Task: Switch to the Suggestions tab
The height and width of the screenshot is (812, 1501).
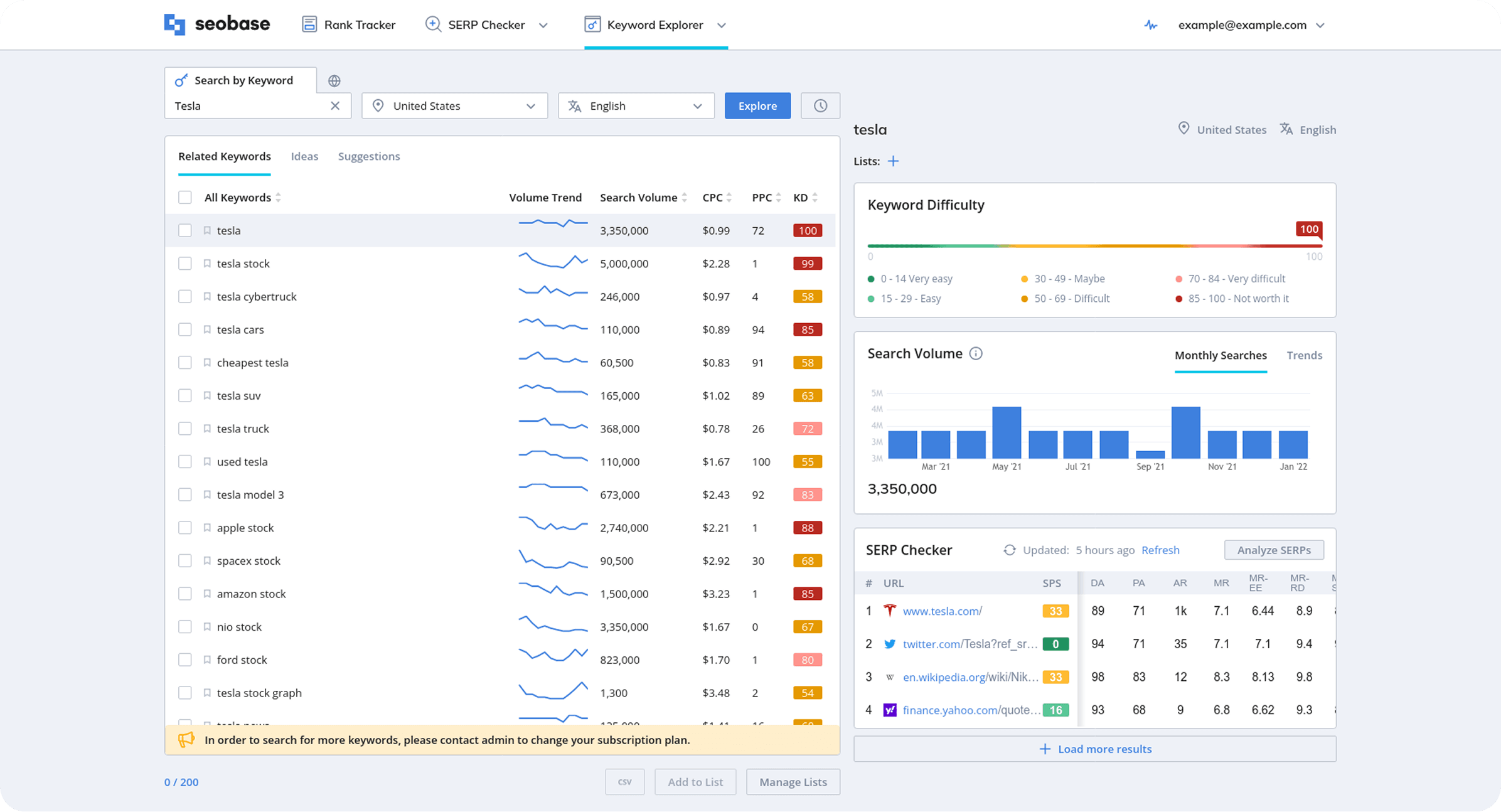Action: coord(369,156)
